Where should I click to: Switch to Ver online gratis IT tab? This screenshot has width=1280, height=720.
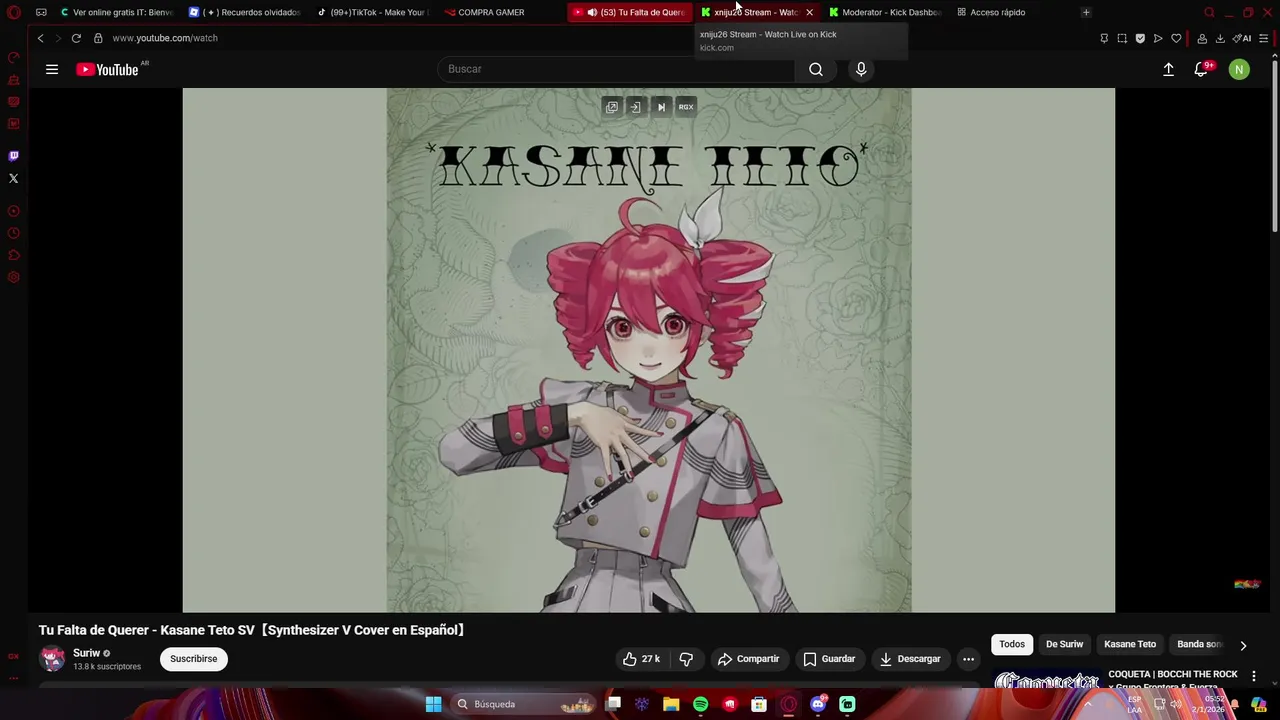click(117, 12)
